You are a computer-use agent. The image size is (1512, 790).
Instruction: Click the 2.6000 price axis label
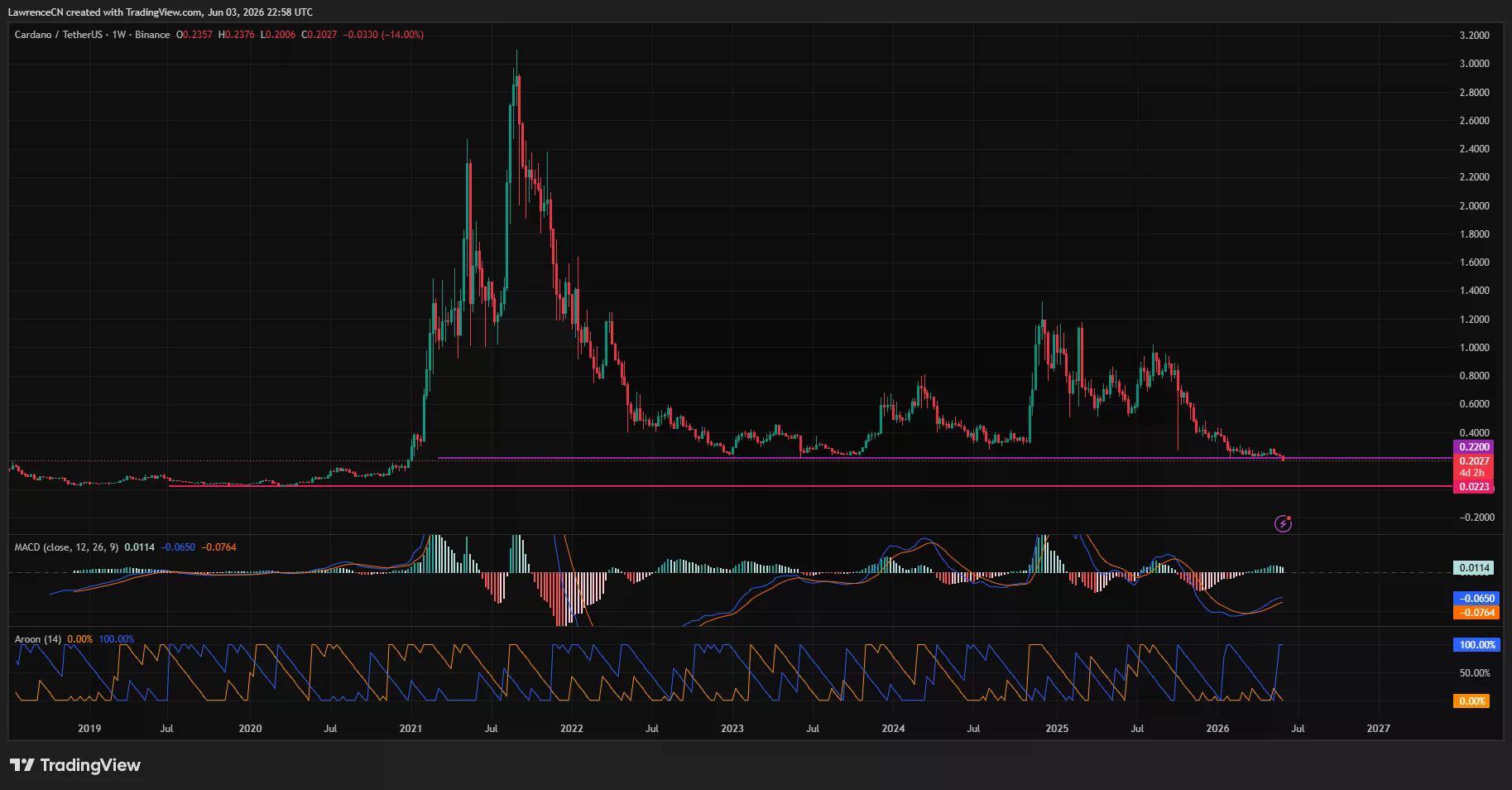[x=1475, y=121]
